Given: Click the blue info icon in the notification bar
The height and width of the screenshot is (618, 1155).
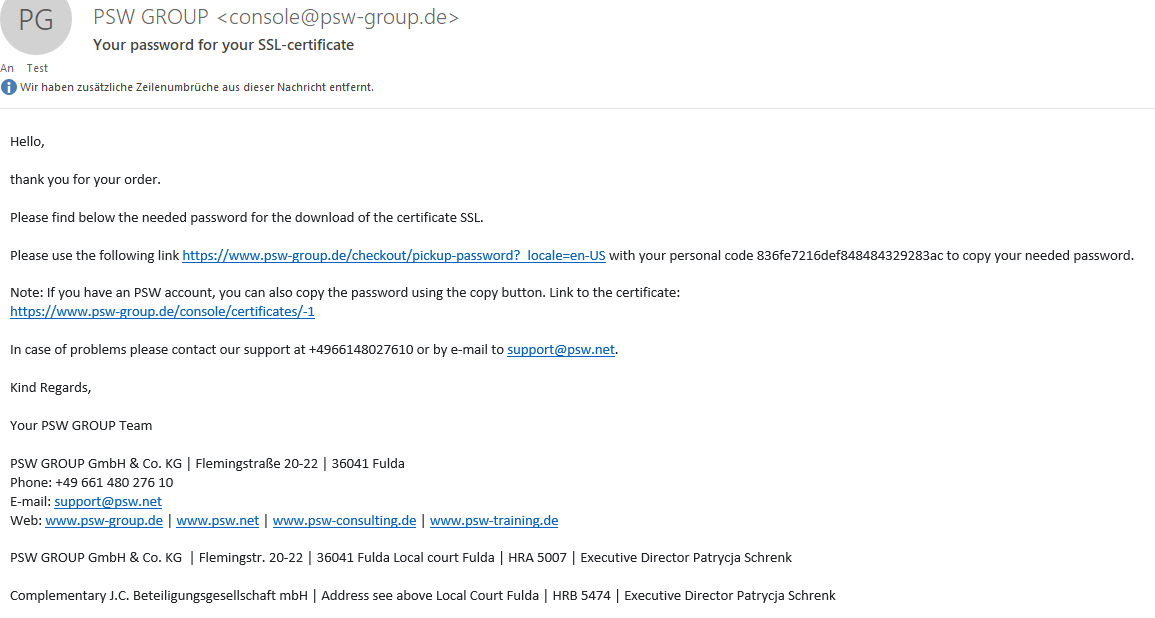Looking at the screenshot, I should (8, 87).
